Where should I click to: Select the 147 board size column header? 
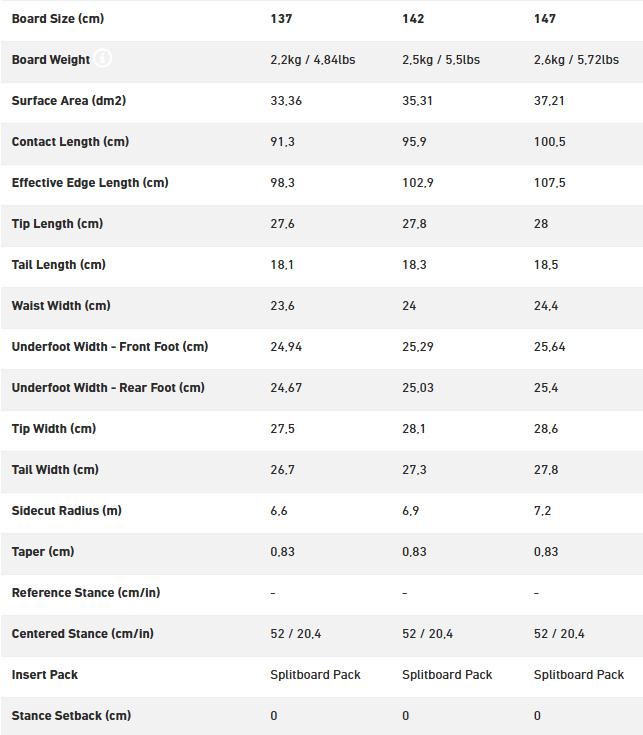[x=545, y=19]
